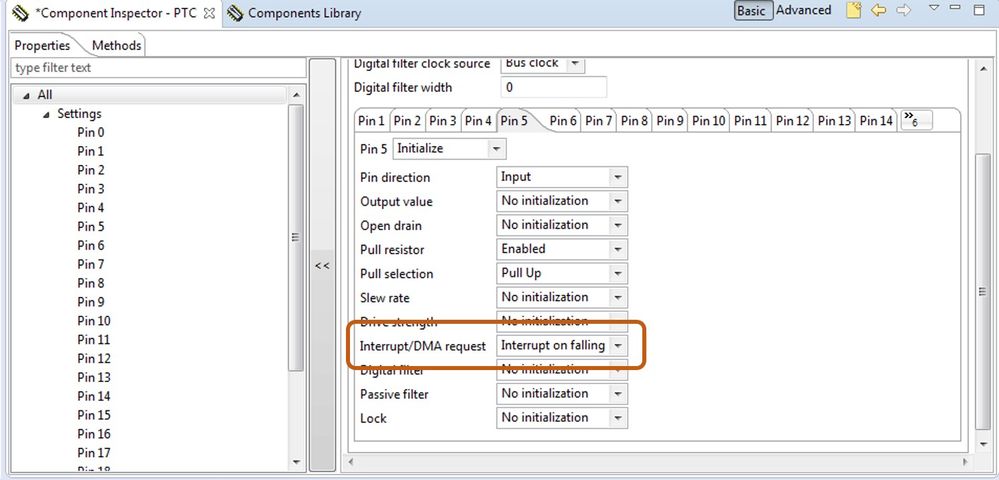
Task: Click the Interrupt/DMA request label
Action: click(x=423, y=346)
